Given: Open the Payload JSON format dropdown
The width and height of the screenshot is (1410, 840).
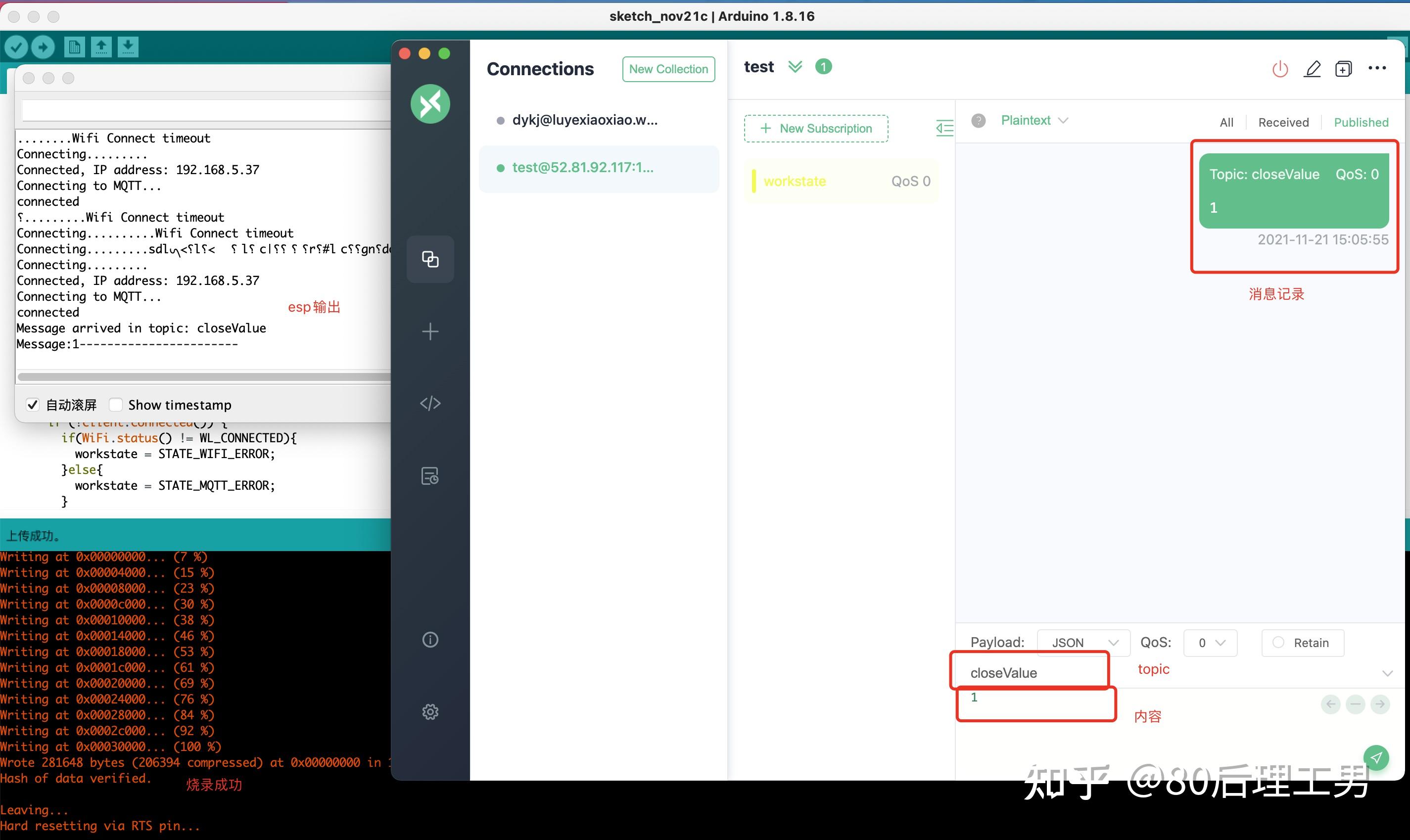Looking at the screenshot, I should (x=1083, y=643).
